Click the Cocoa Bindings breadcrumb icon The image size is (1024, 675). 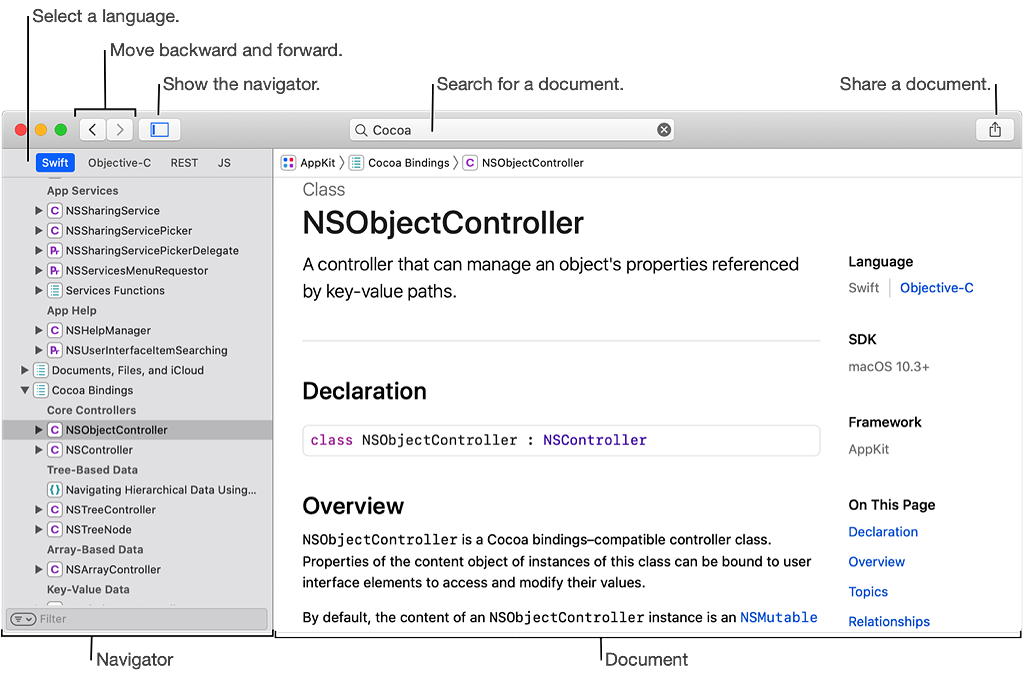(356, 163)
